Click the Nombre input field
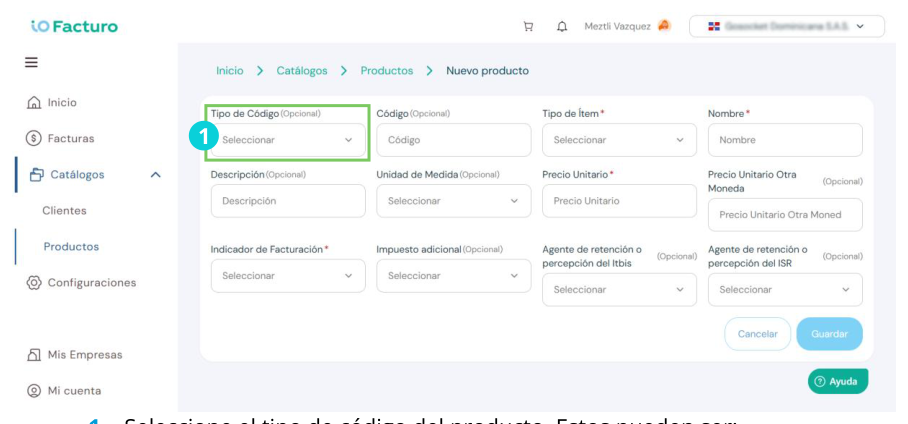Screen dimensions: 908x424 [785, 140]
